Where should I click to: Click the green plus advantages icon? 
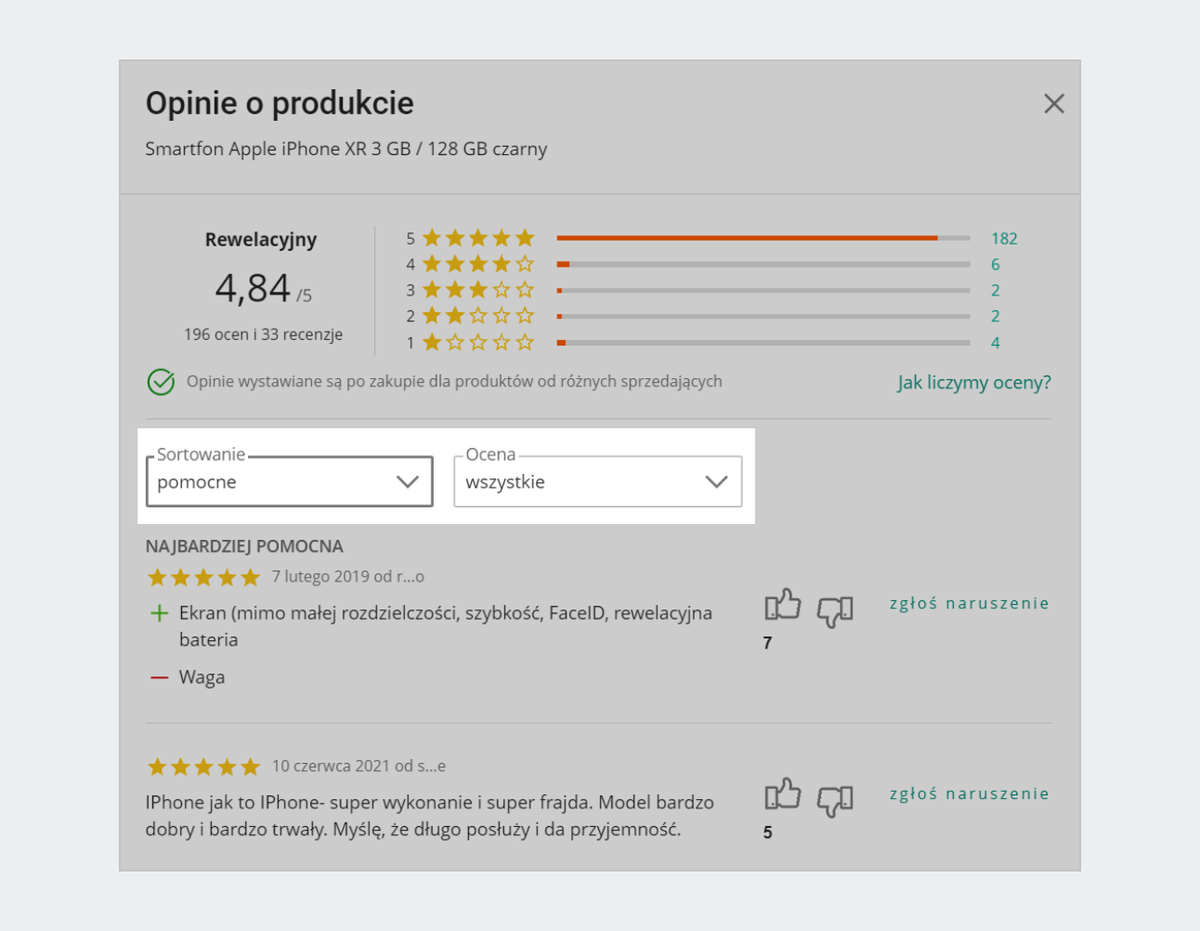click(159, 613)
